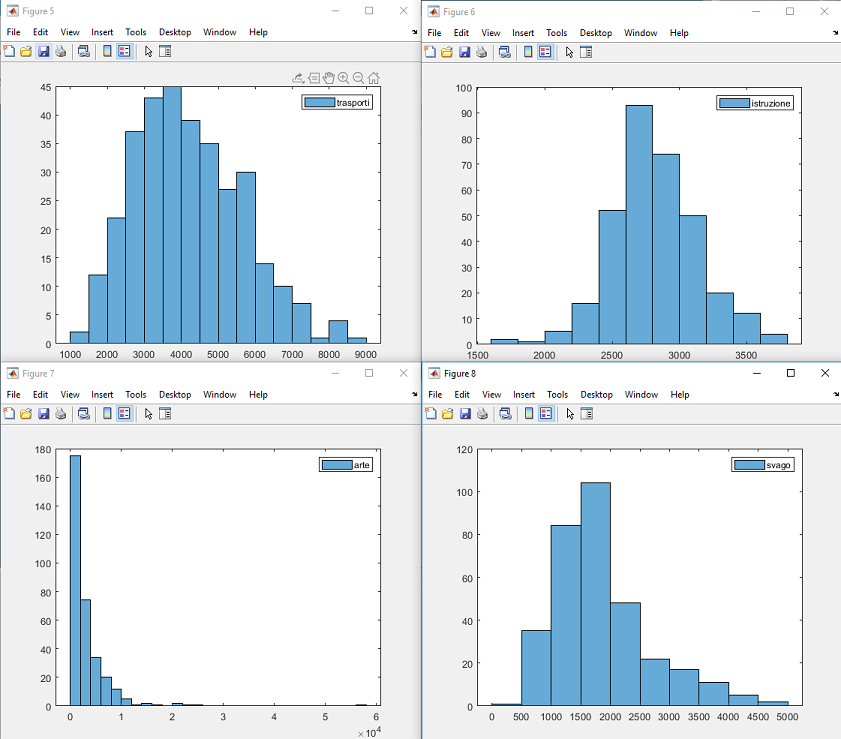The width and height of the screenshot is (841, 739).
Task: Select Zoom In tool above trasporti plot
Action: (343, 78)
